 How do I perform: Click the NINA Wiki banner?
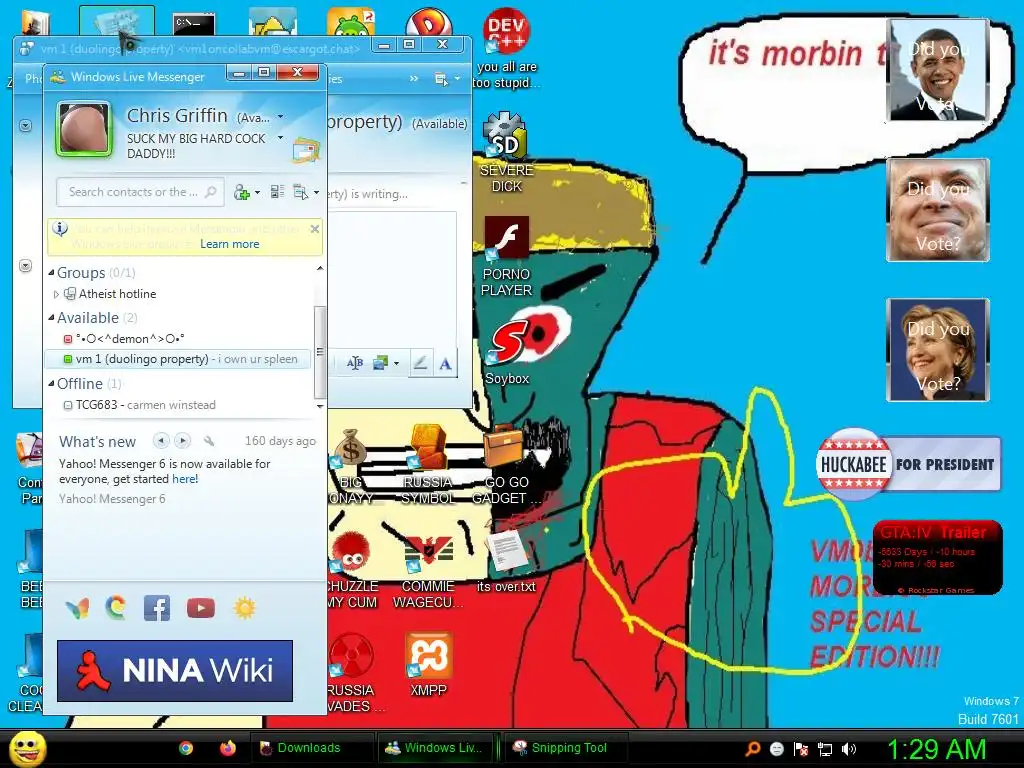coord(175,671)
